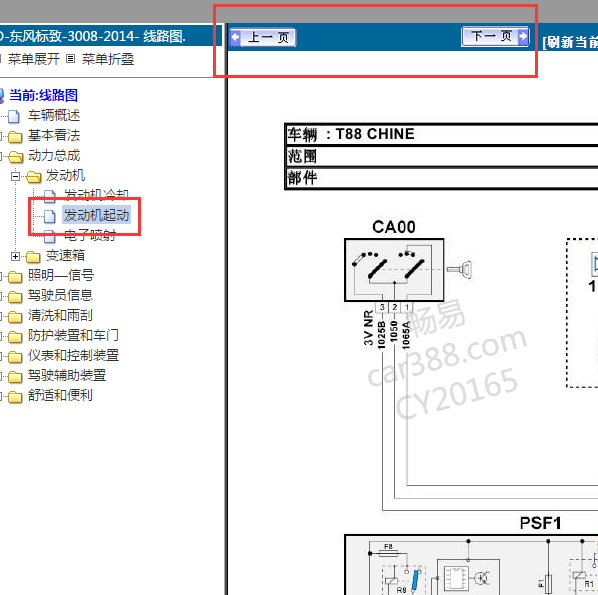This screenshot has height=595, width=598.
Task: Go to previous page with 上一页 button
Action: [263, 37]
